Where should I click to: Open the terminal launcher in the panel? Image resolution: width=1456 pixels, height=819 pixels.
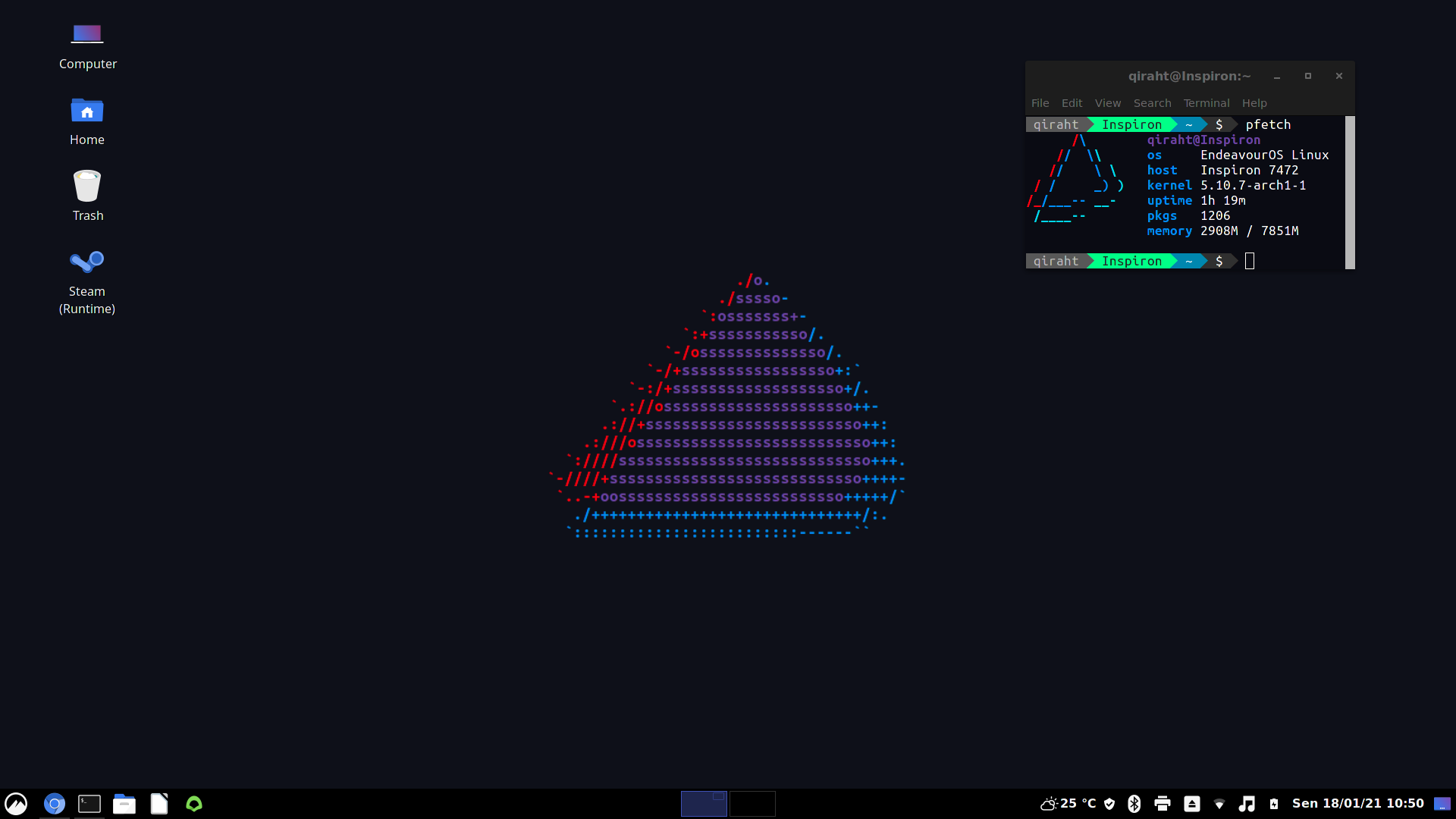89,804
